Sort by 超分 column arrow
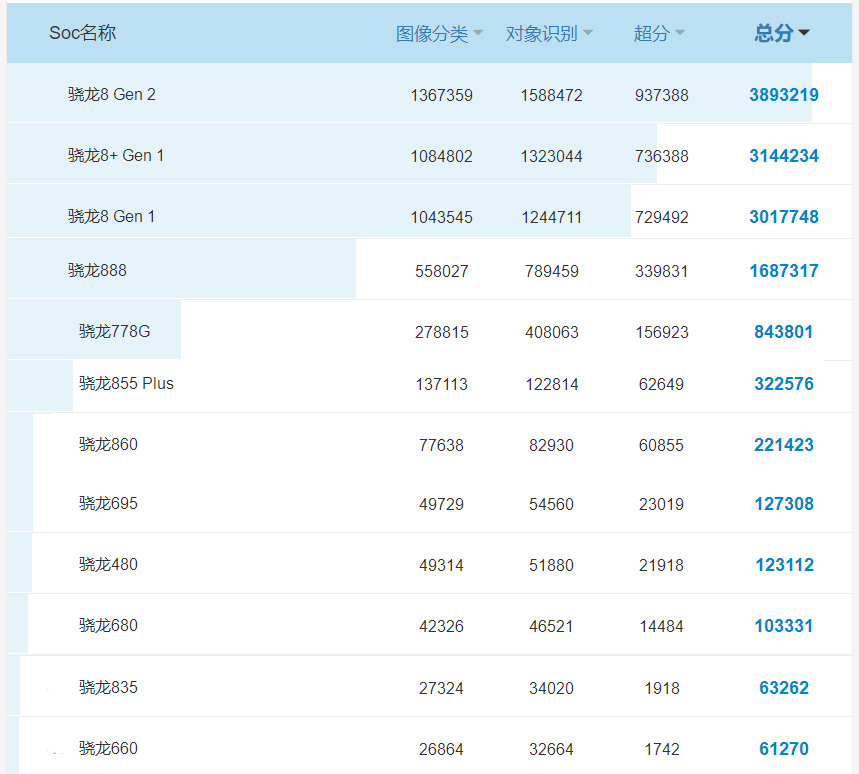The height and width of the screenshot is (774, 859). tap(680, 34)
